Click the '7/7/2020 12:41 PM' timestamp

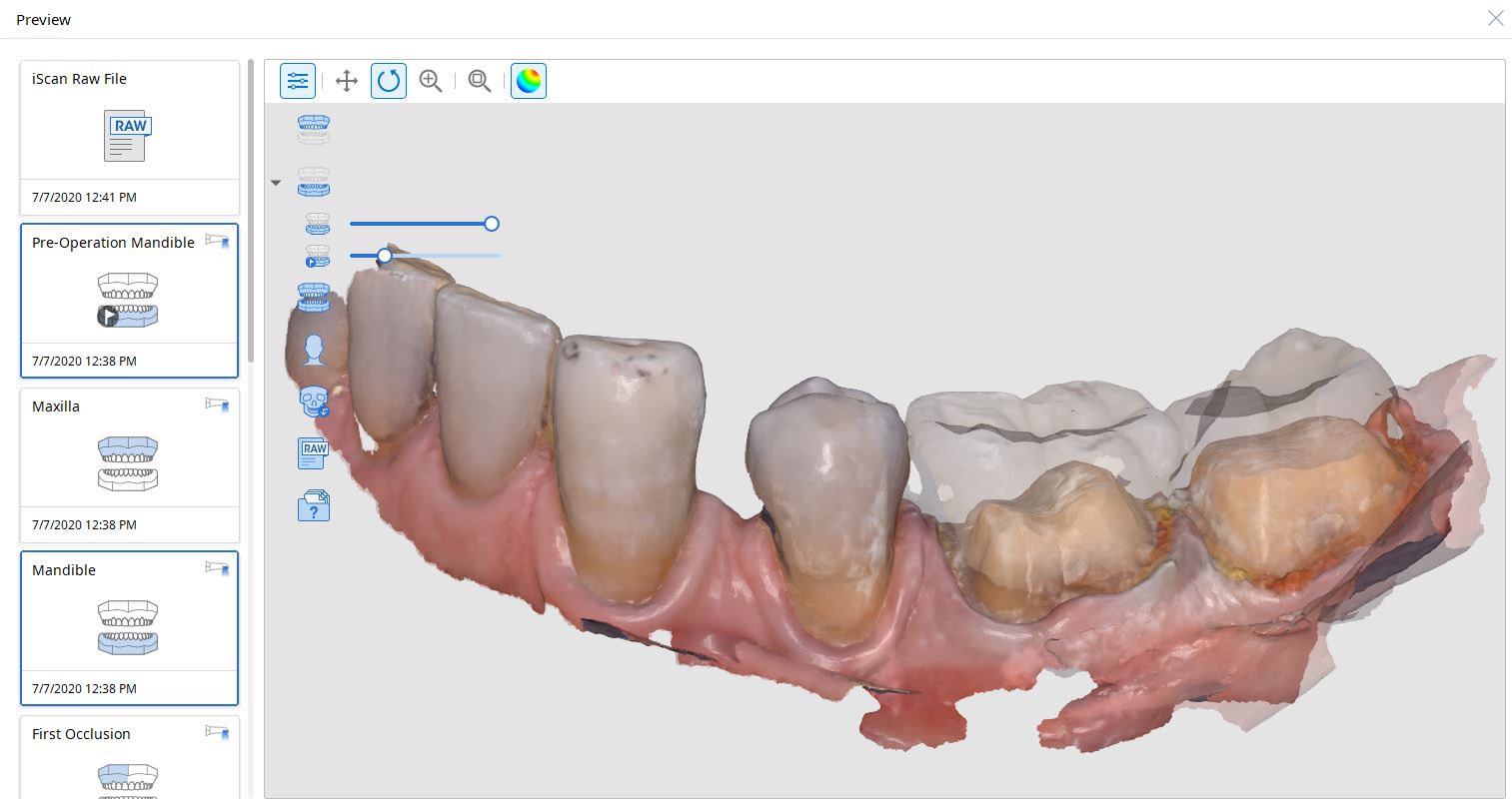pyautogui.click(x=84, y=198)
